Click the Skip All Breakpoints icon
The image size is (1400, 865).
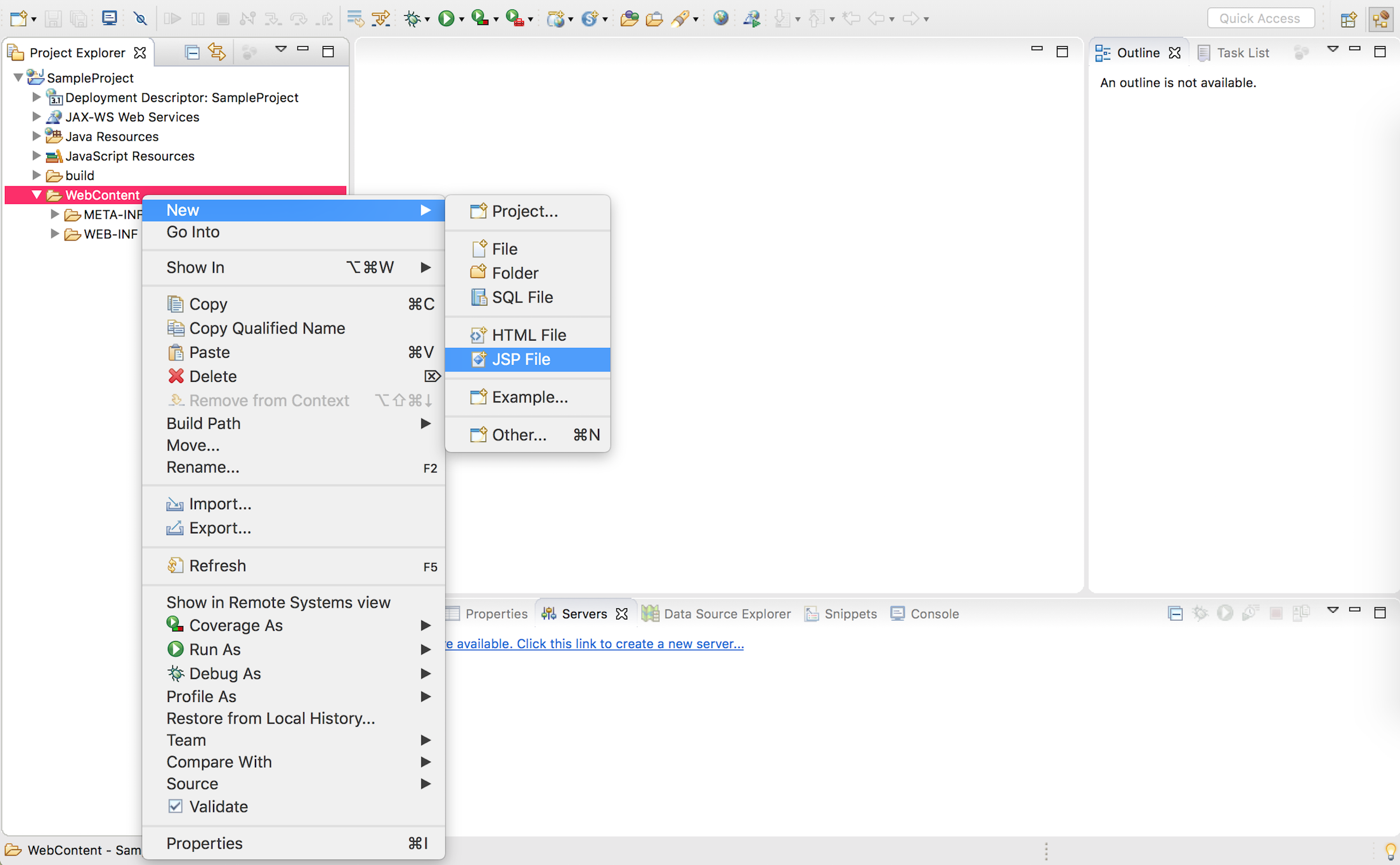[x=141, y=18]
